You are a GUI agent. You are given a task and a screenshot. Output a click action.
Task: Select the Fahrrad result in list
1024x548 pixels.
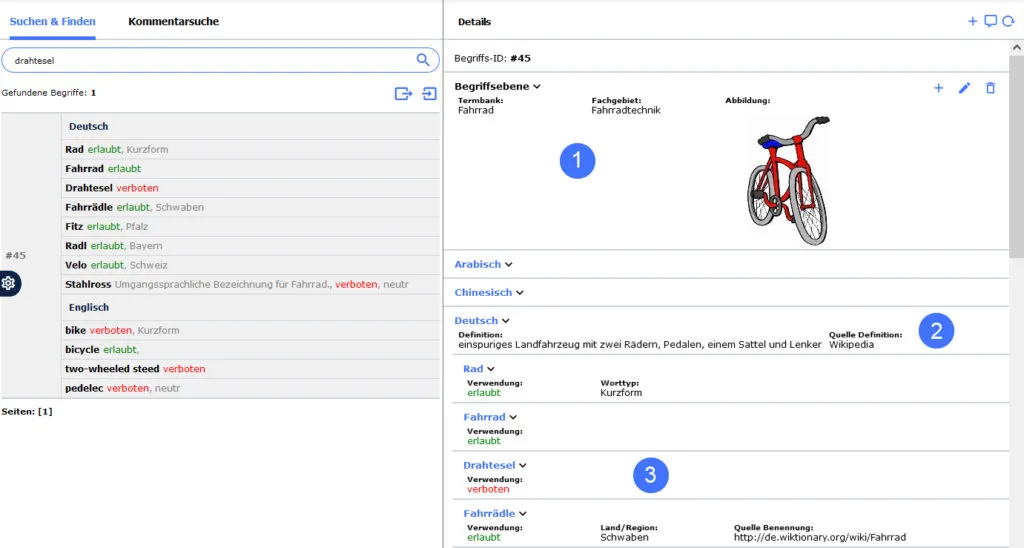(251, 169)
